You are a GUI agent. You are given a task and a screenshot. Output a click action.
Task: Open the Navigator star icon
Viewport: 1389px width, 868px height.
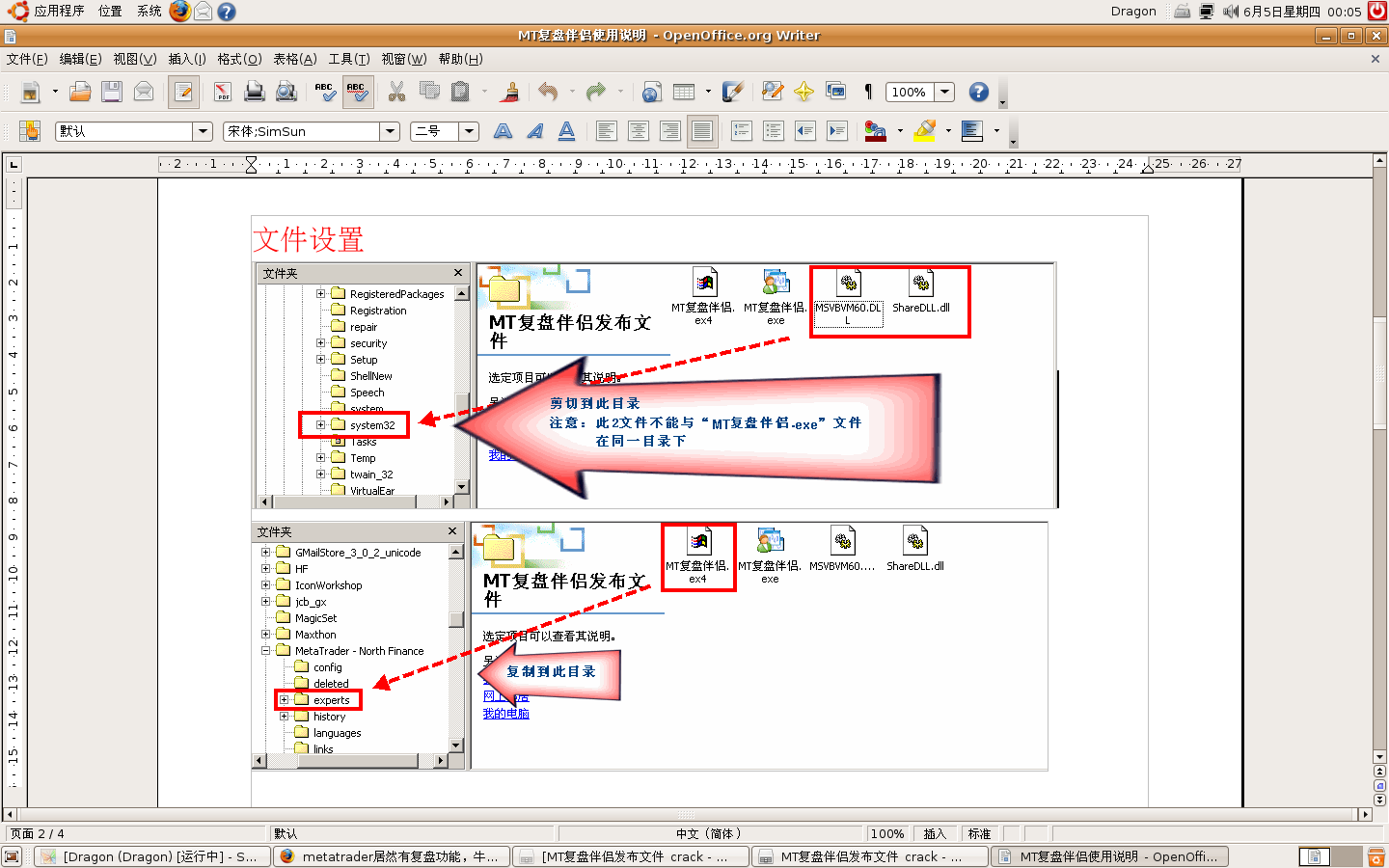click(803, 92)
